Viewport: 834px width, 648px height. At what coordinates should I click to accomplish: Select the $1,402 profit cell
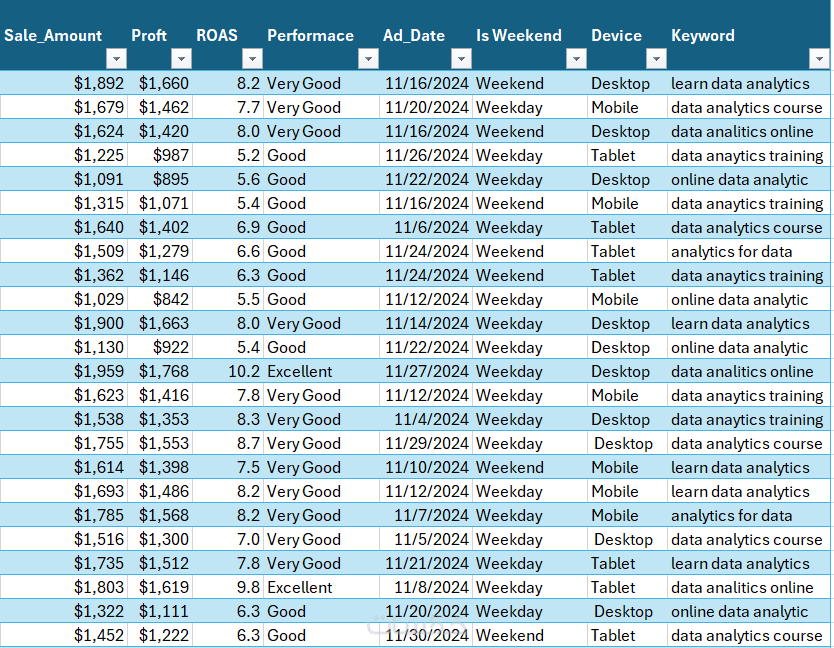point(160,227)
